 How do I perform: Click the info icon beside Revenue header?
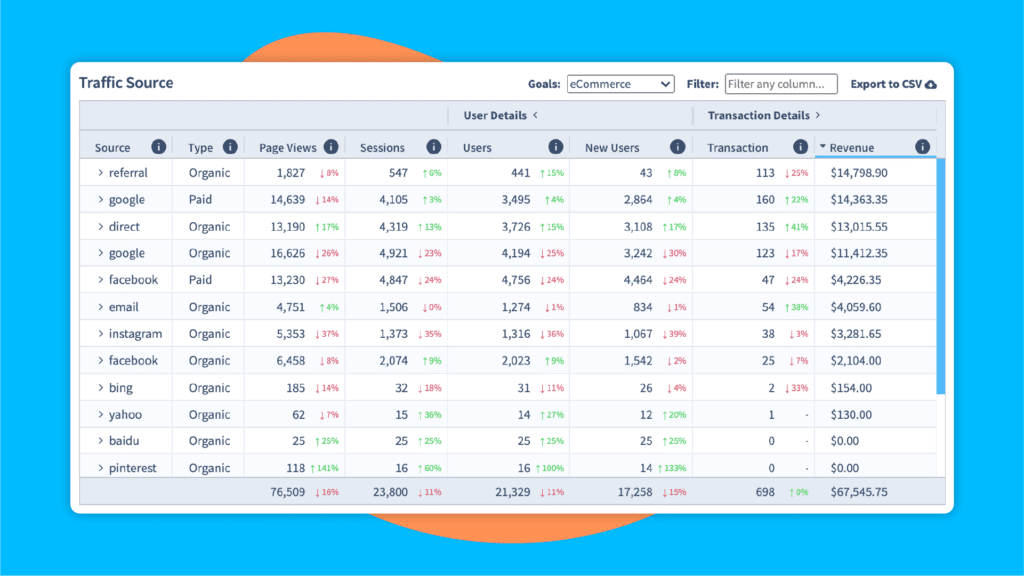922,147
